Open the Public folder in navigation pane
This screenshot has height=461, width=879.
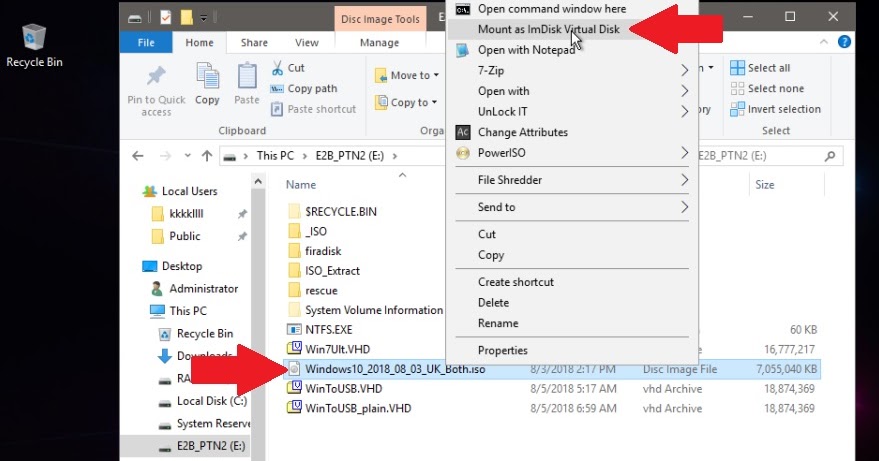[x=176, y=236]
